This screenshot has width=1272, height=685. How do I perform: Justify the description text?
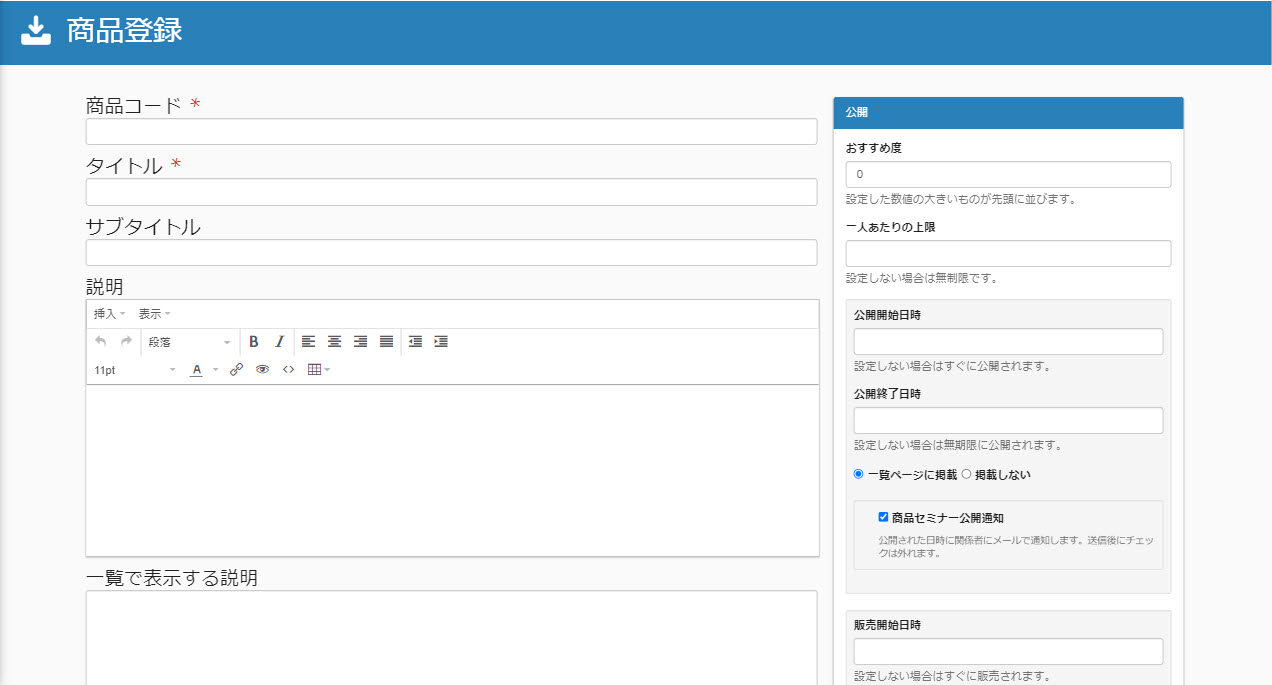tap(386, 342)
